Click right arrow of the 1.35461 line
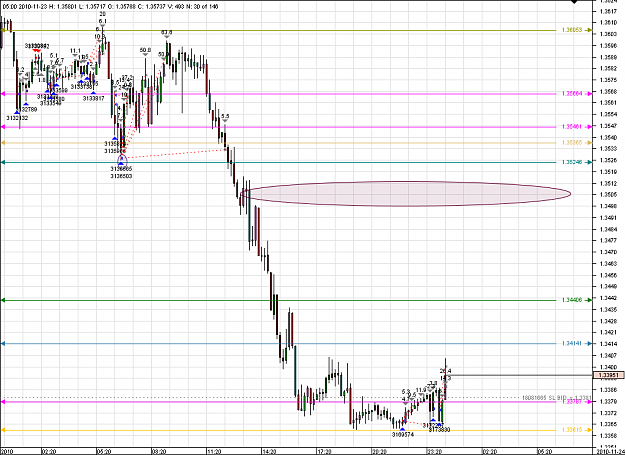The height and width of the screenshot is (455, 625). click(589, 127)
